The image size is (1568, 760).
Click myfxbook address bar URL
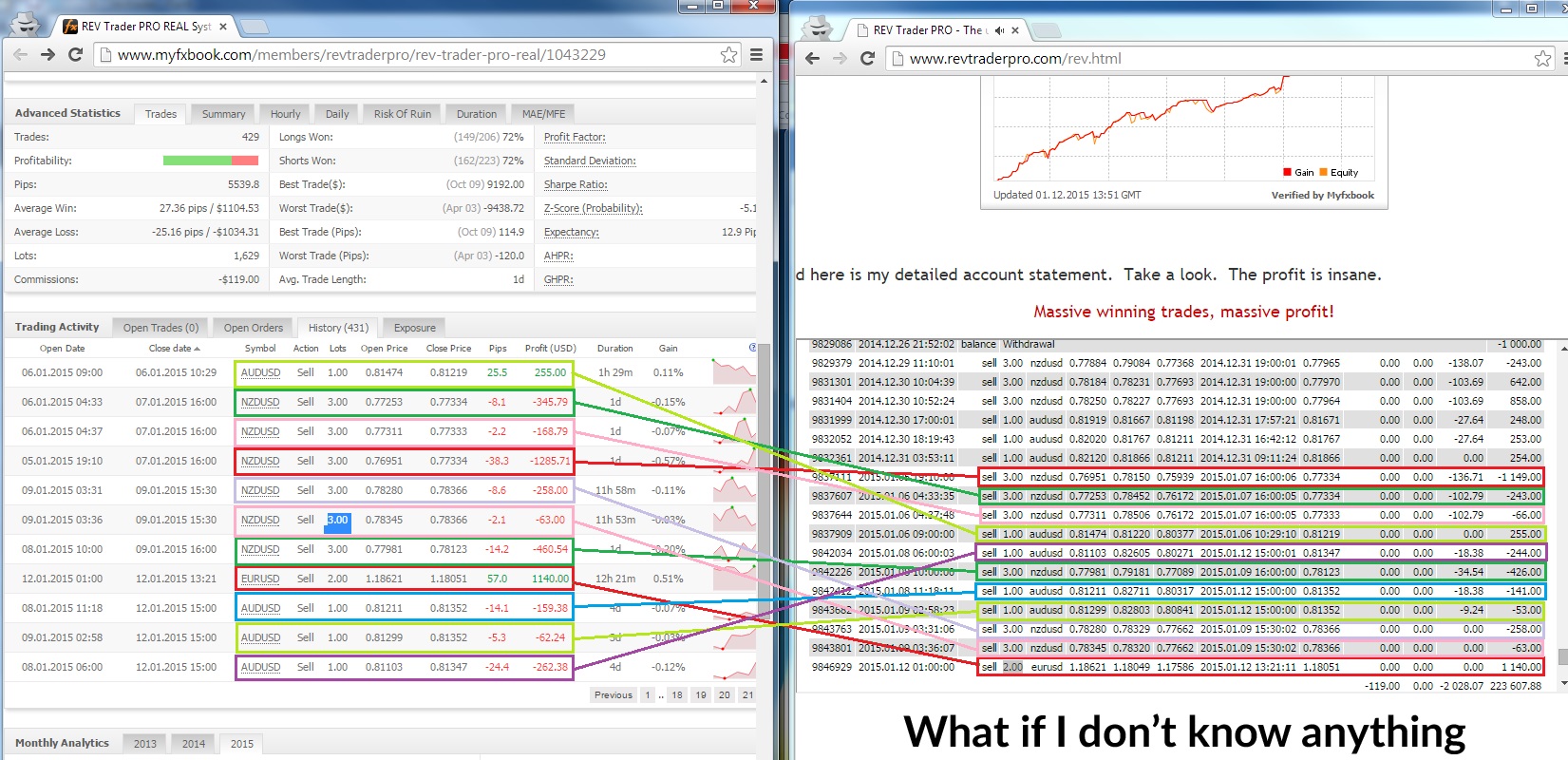click(362, 54)
